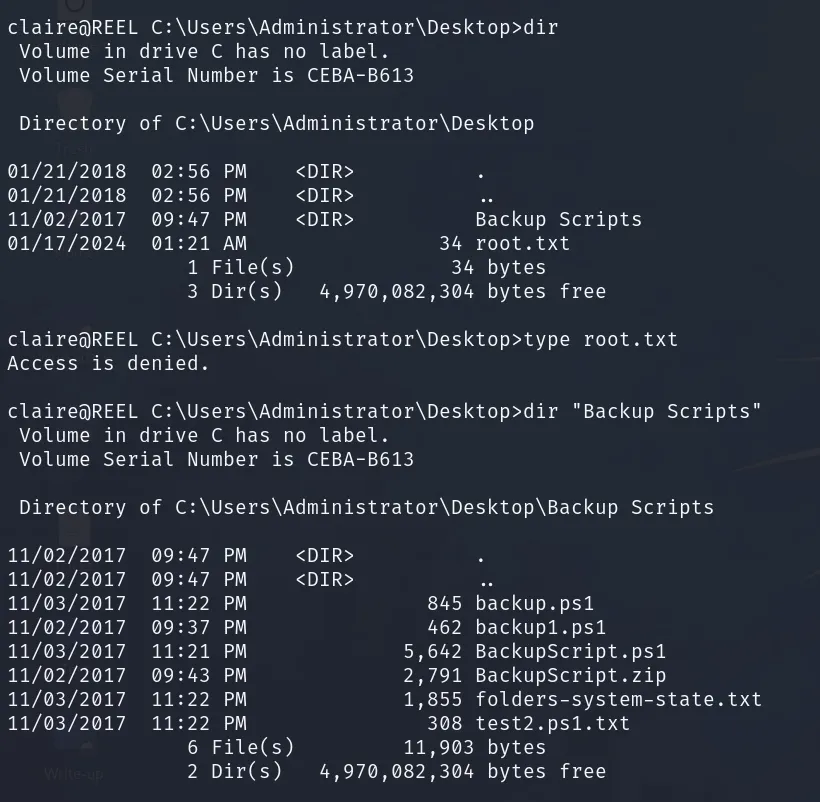
Task: Click folders-system-state.txt filename
Action: click(618, 700)
